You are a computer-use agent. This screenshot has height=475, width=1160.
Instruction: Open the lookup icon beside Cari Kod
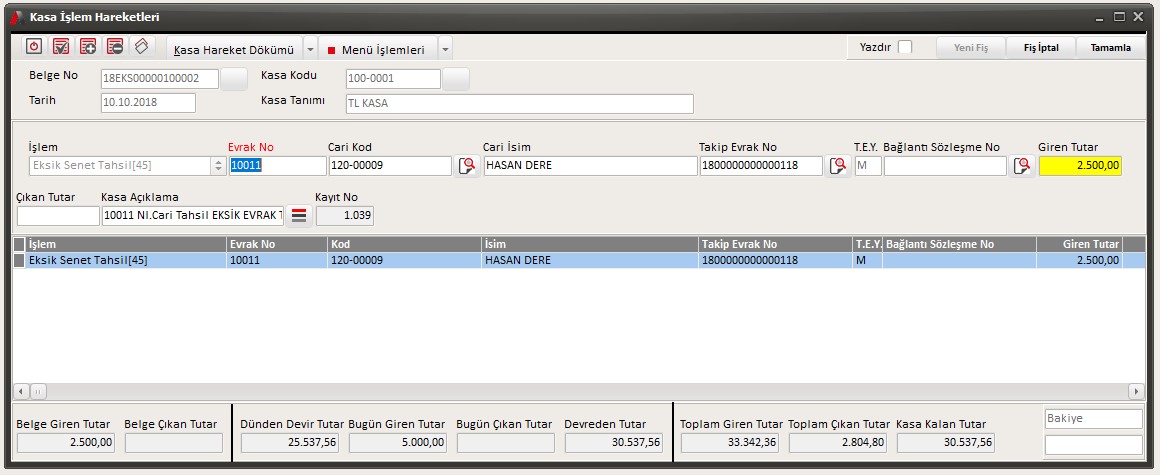467,166
